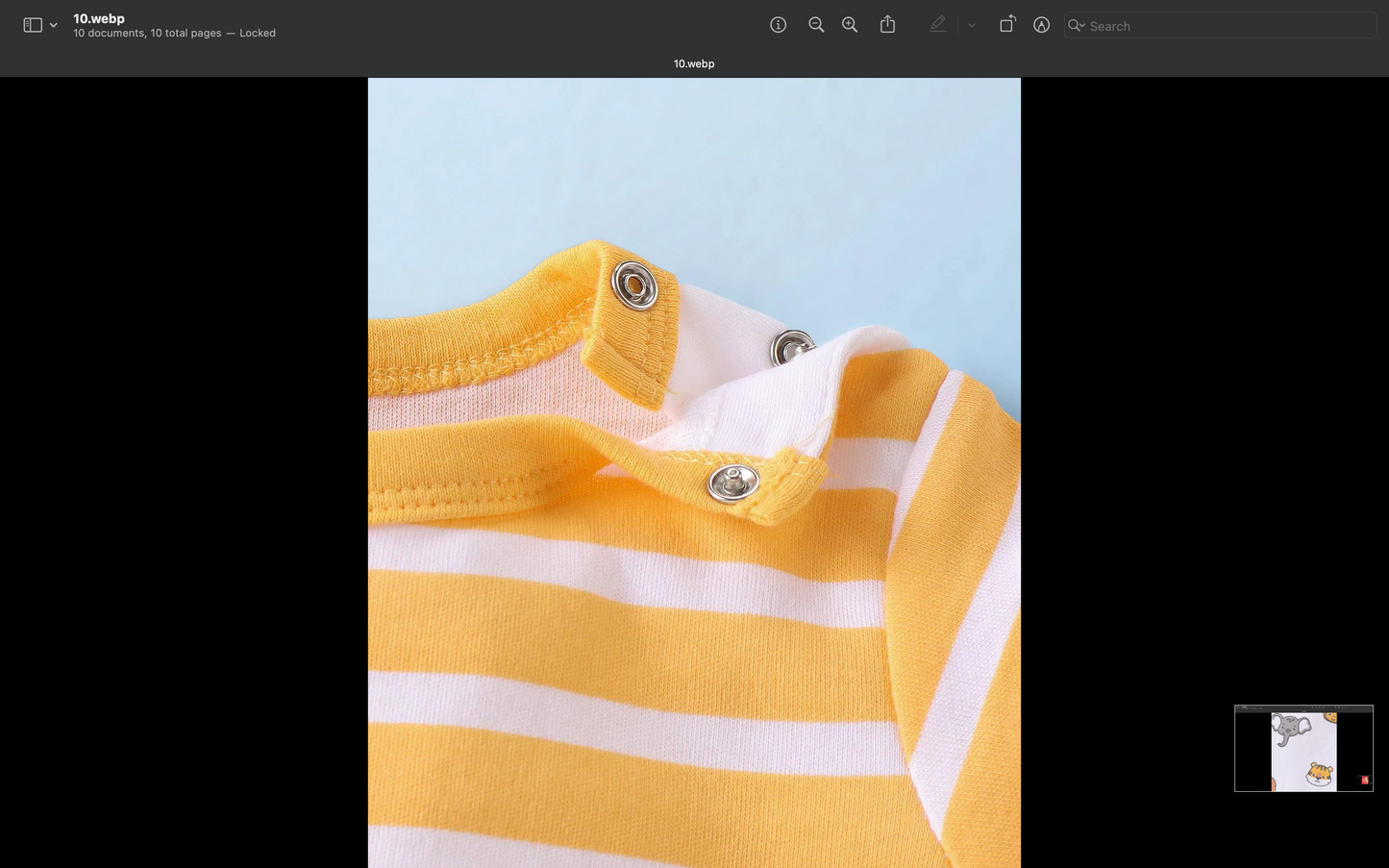Select the Highlight pen tool

[937, 25]
